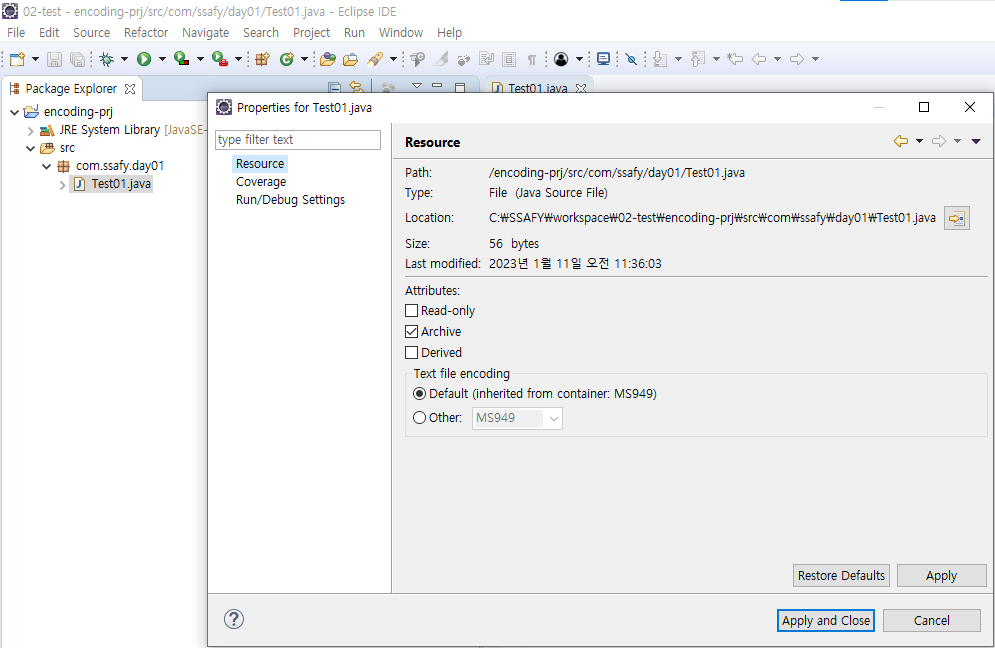
Task: Select Resource in the properties list
Action: pos(260,164)
